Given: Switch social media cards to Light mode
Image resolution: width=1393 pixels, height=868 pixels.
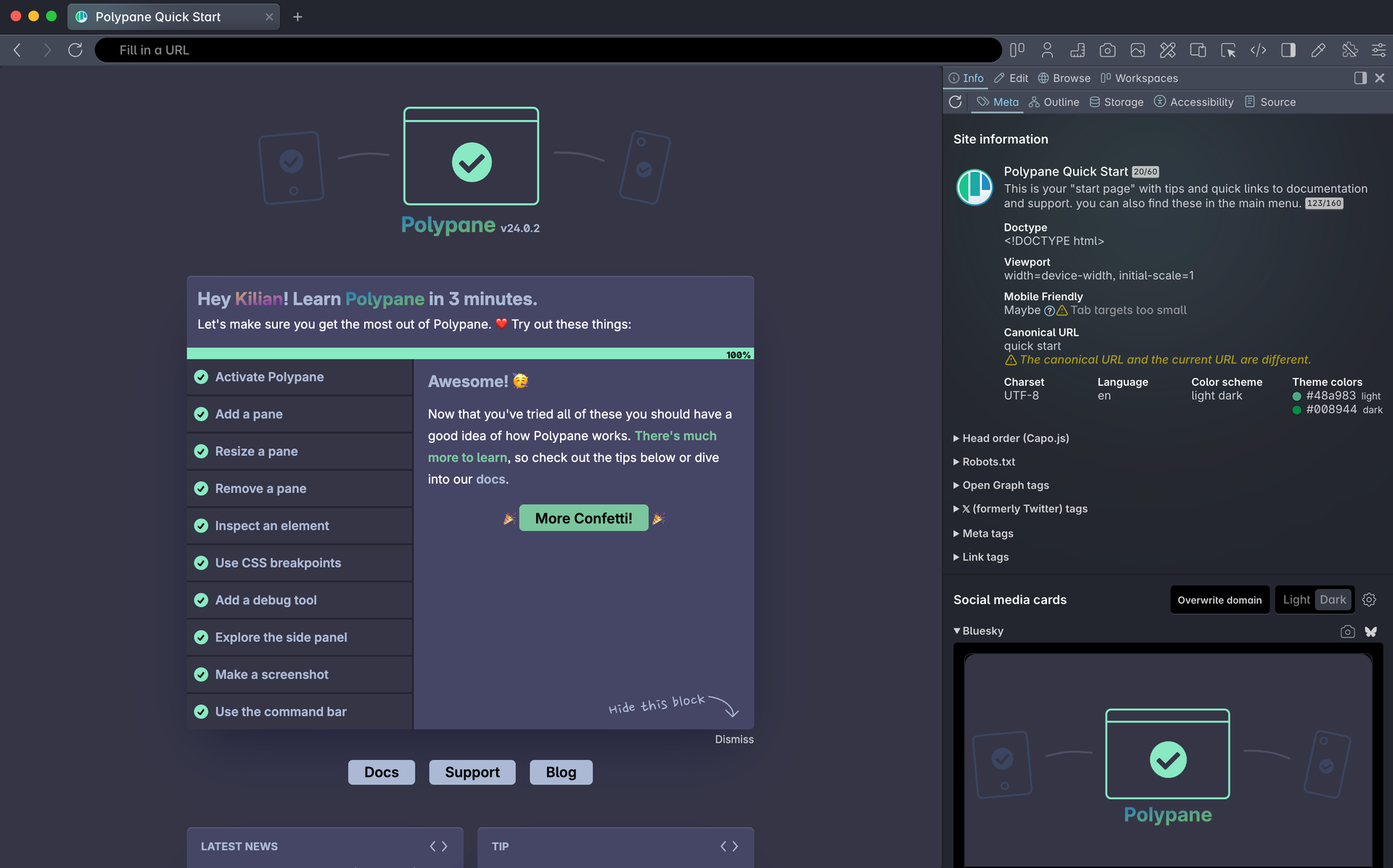Looking at the screenshot, I should pyautogui.click(x=1296, y=600).
